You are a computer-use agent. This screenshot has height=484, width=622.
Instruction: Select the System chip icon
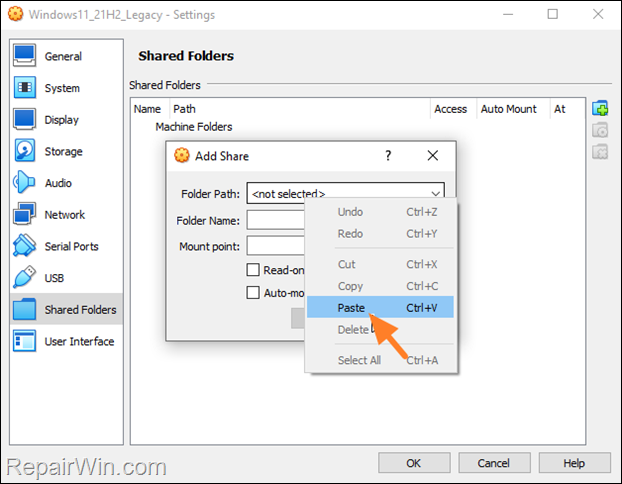pyautogui.click(x=24, y=87)
